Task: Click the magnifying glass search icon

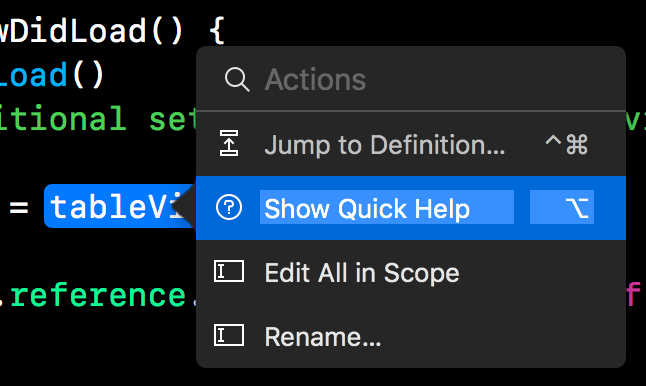Action: 237,79
